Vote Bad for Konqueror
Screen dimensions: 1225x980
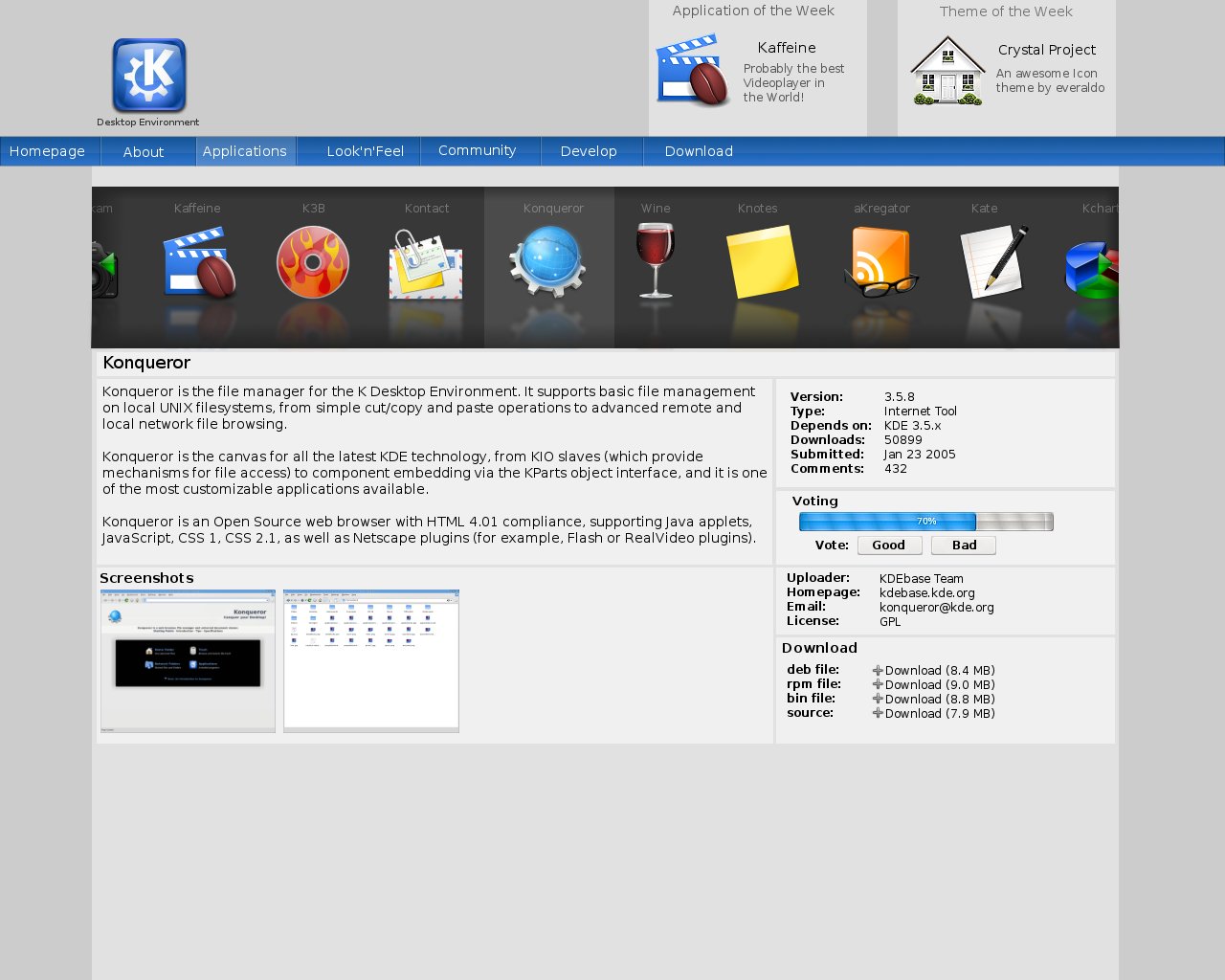tap(964, 546)
